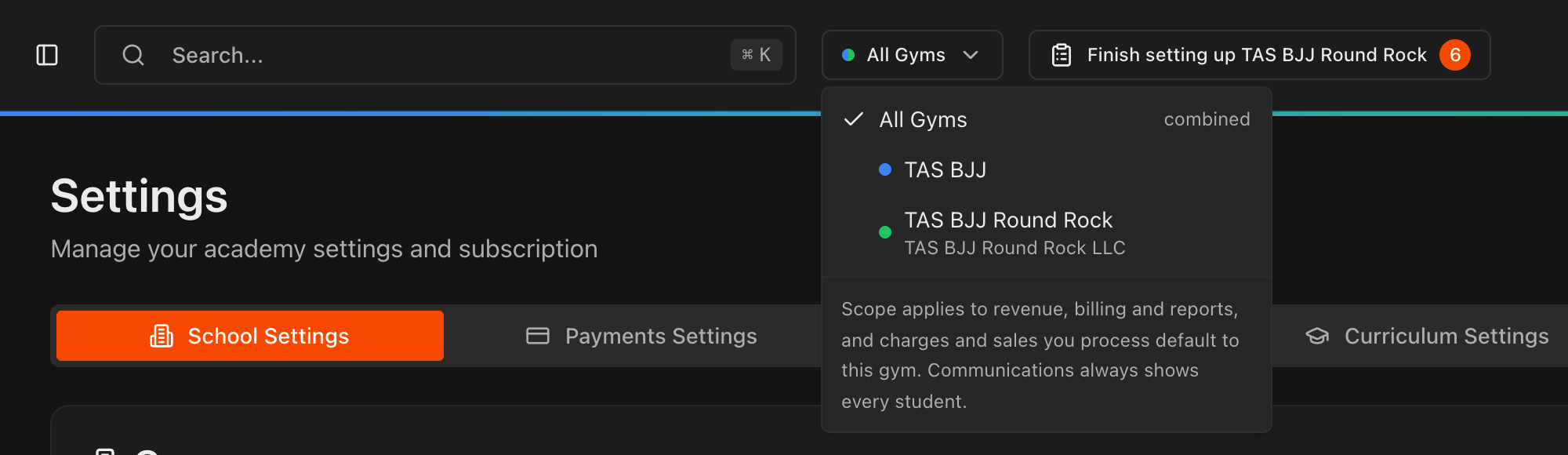1568x455 pixels.
Task: Open Finish setting up TAS BJJ Round Rock
Action: [1259, 55]
